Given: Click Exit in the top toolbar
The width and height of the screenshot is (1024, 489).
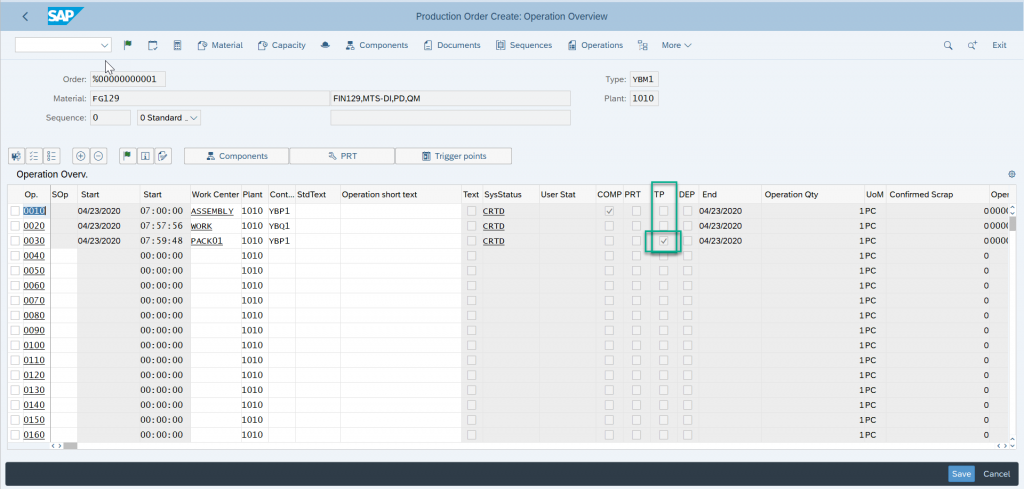Looking at the screenshot, I should click(x=999, y=45).
